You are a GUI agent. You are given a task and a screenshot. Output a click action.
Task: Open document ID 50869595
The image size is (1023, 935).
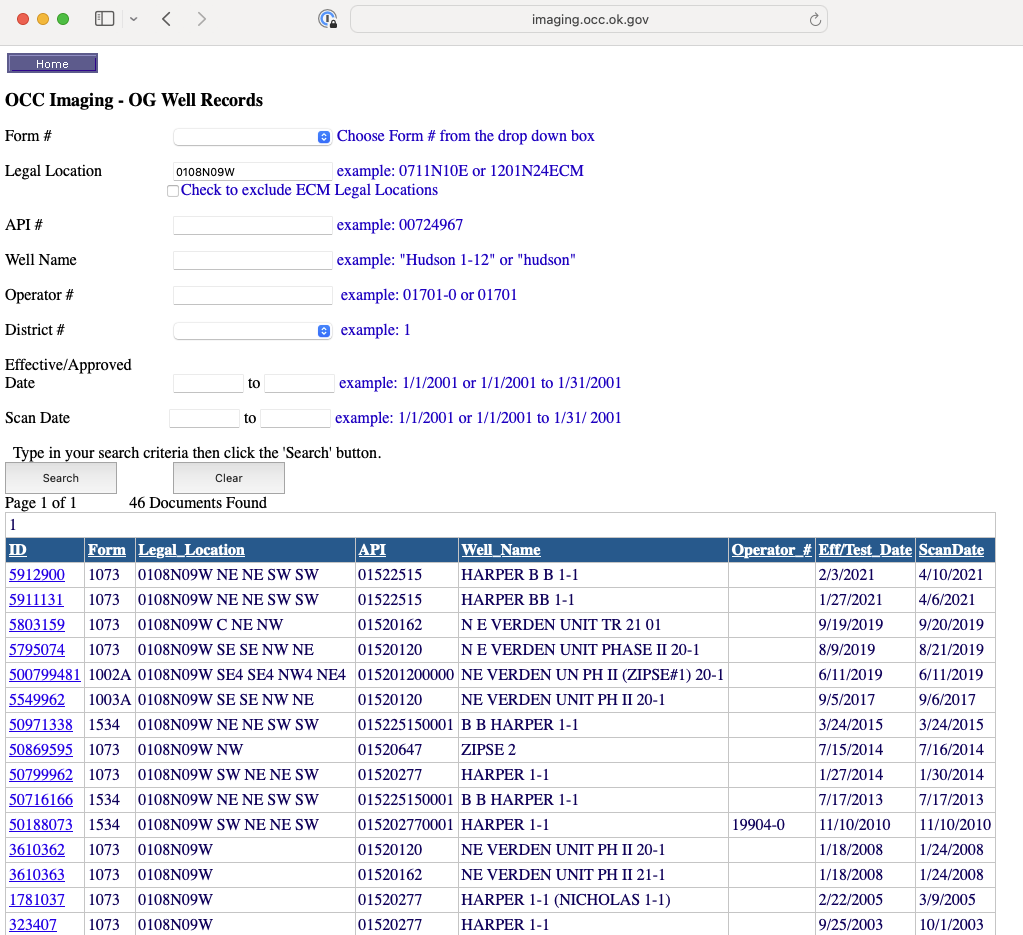coord(41,750)
